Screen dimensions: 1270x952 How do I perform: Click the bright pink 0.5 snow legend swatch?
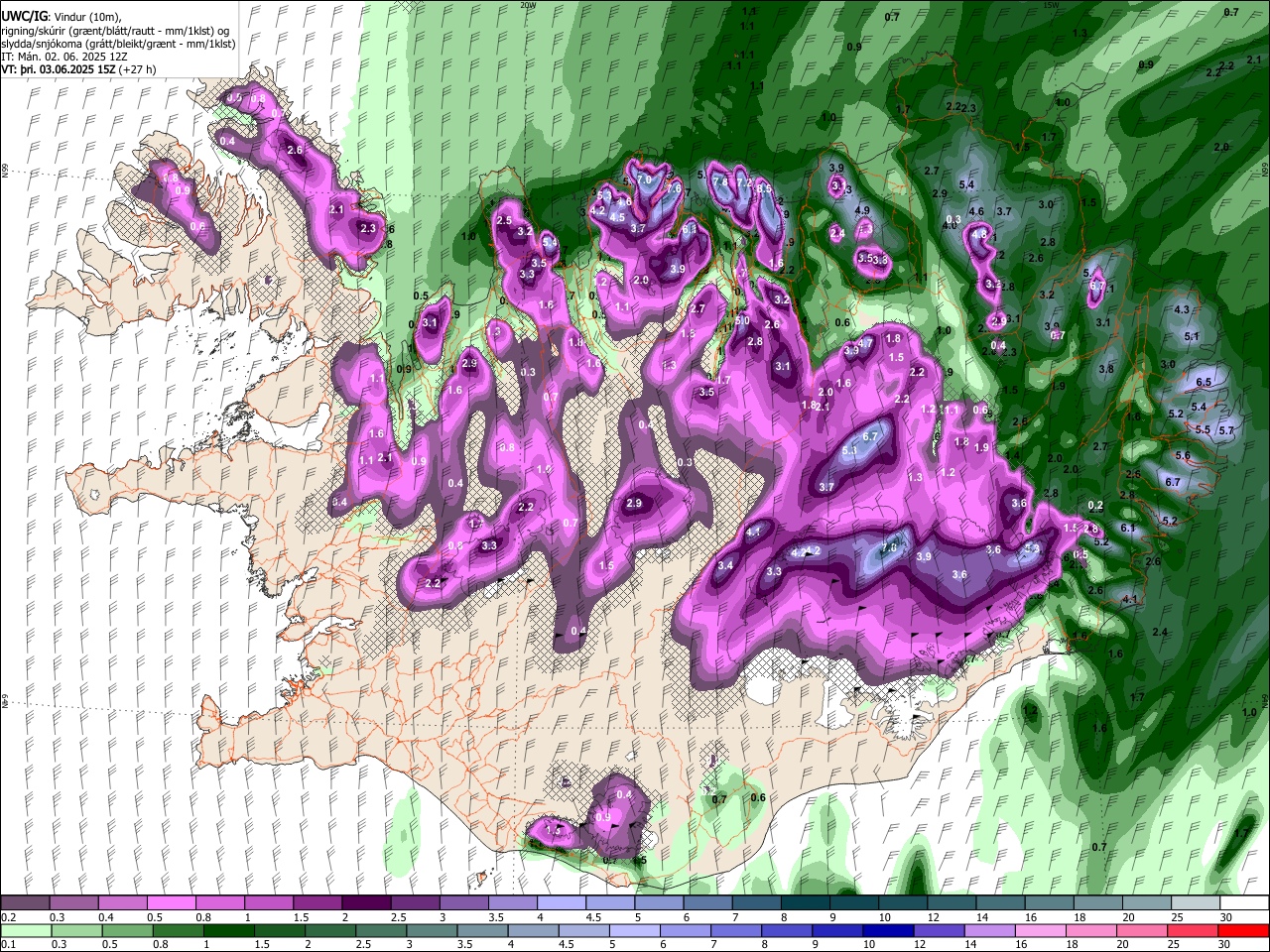[x=171, y=903]
